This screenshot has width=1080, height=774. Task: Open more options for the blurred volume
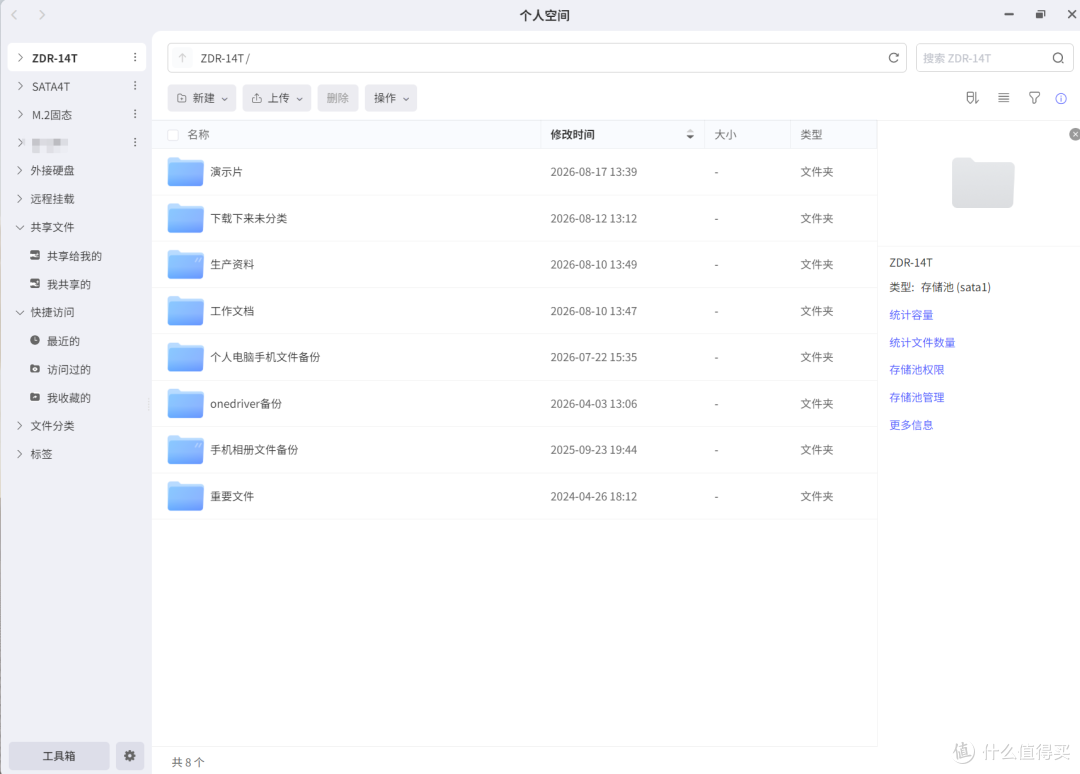(135, 143)
